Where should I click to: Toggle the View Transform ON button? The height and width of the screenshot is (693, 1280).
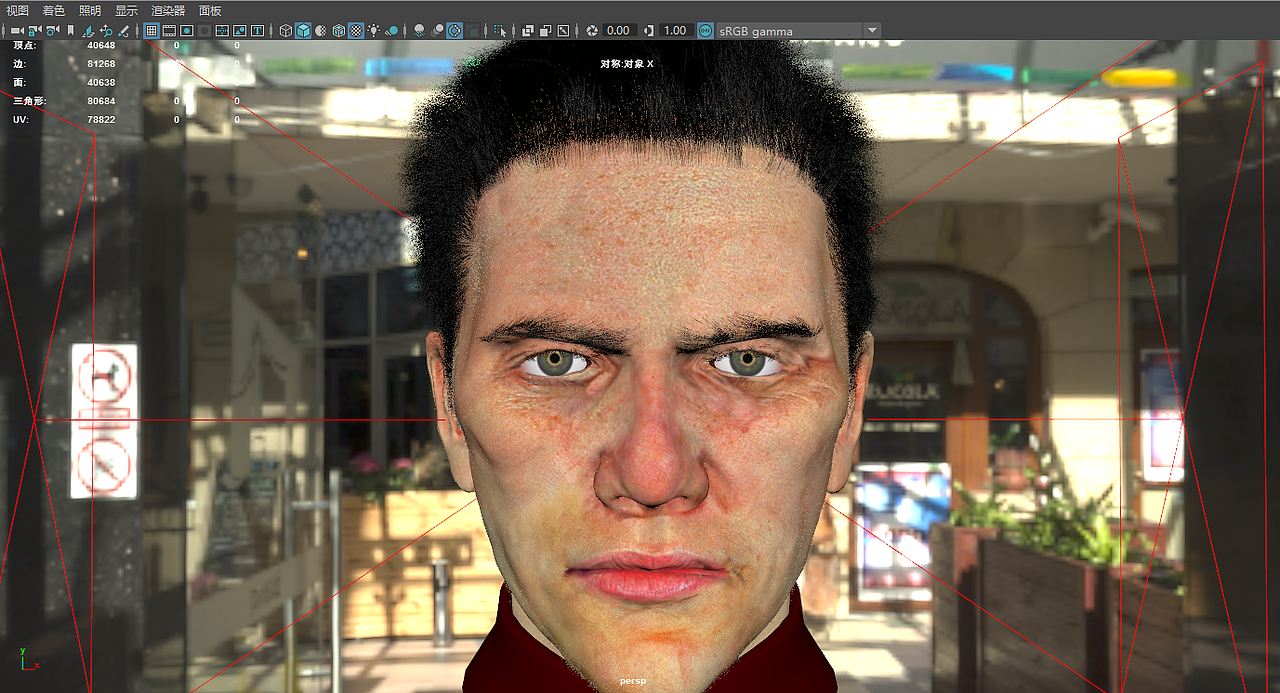706,30
